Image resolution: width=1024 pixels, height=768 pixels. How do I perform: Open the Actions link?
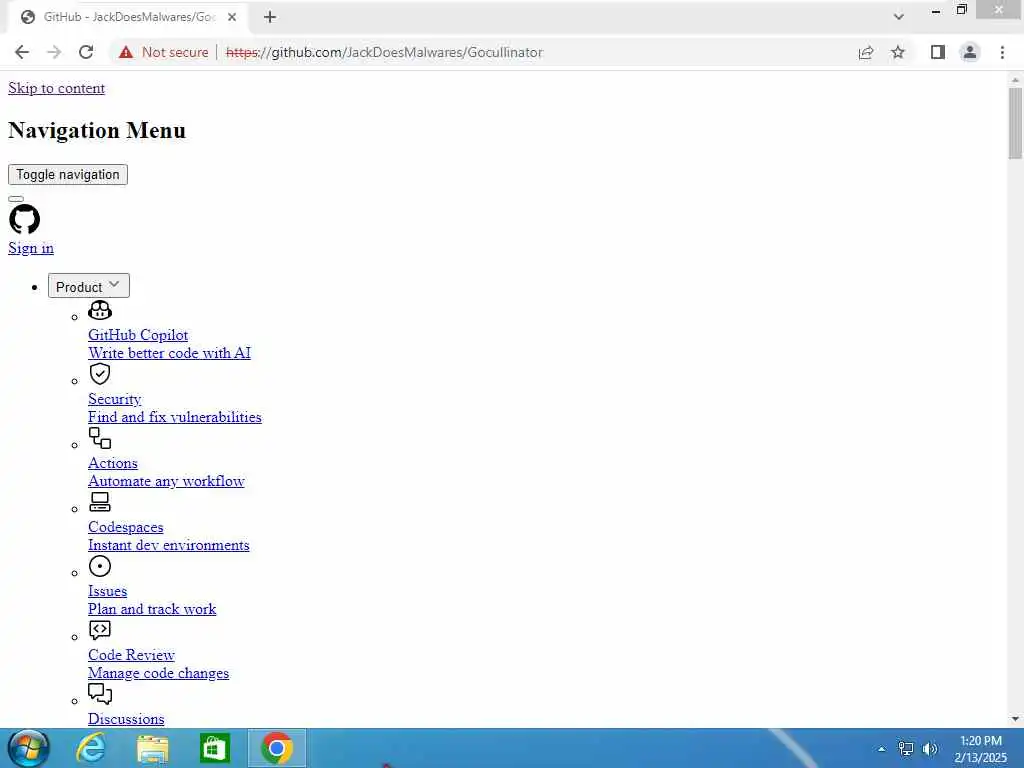coord(112,463)
